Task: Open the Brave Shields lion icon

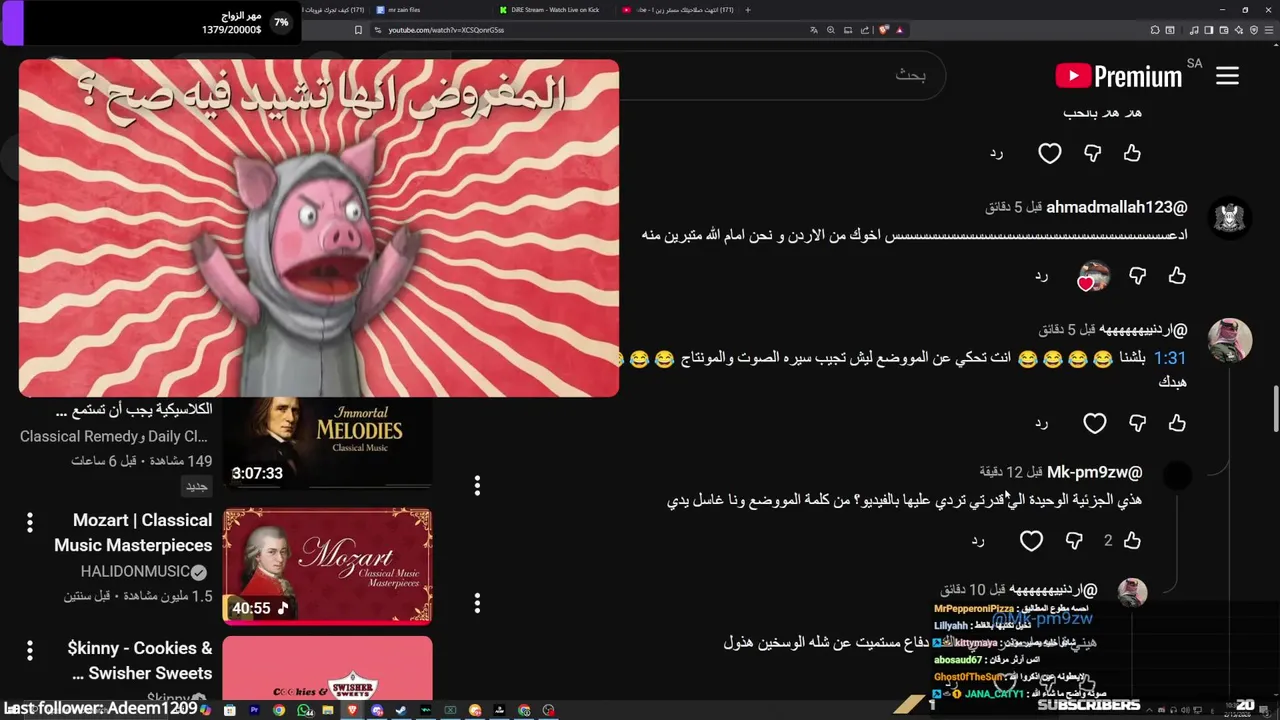Action: click(884, 30)
